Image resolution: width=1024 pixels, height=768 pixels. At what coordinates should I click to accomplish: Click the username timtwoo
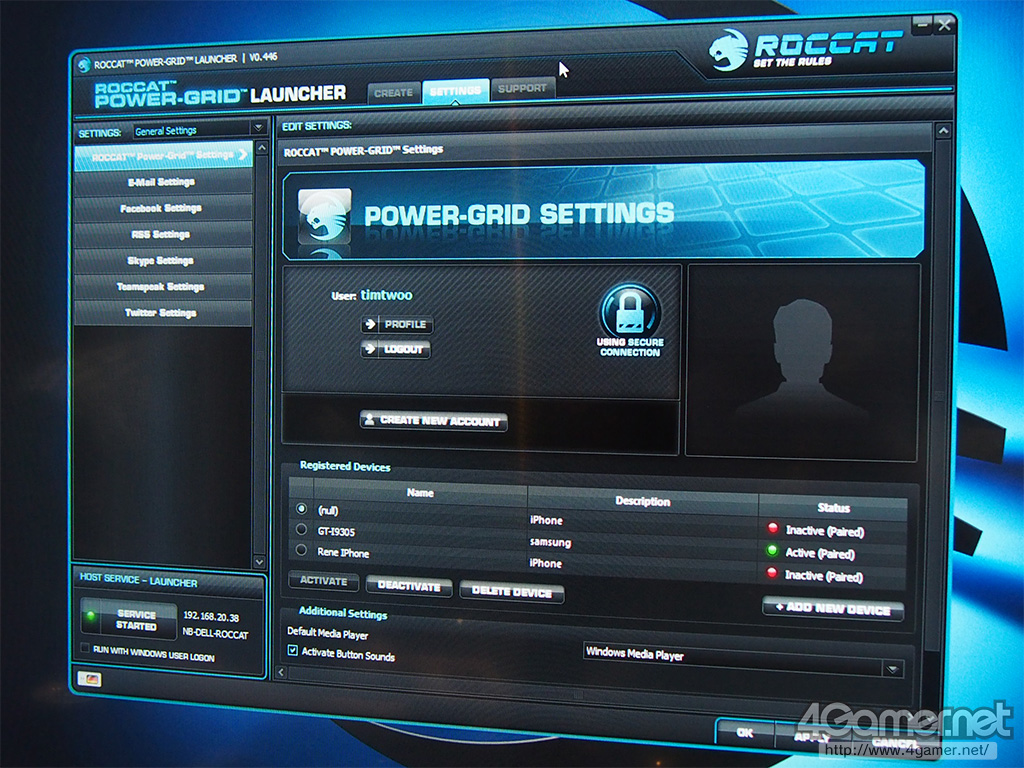pyautogui.click(x=387, y=295)
